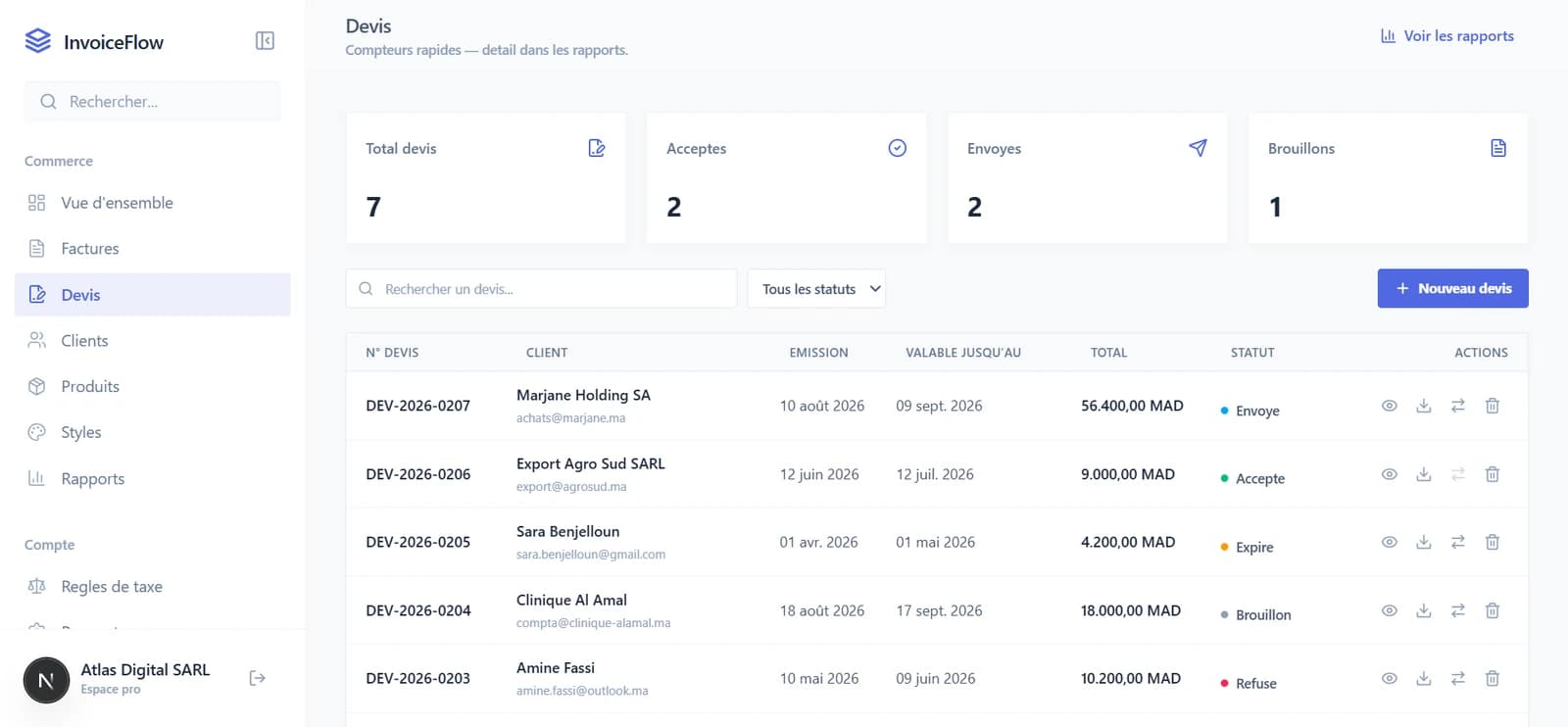
Task: Open the Tous les statuts dropdown
Action: 816,289
